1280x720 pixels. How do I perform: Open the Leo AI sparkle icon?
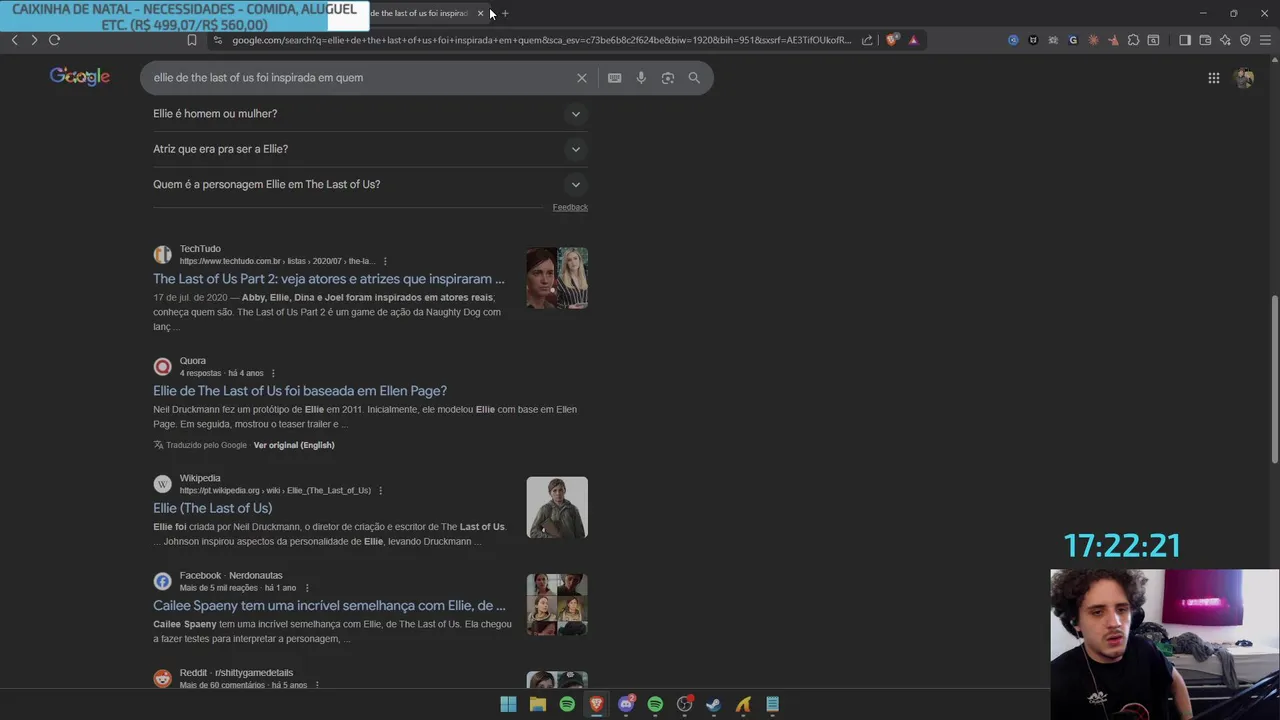click(x=1225, y=40)
